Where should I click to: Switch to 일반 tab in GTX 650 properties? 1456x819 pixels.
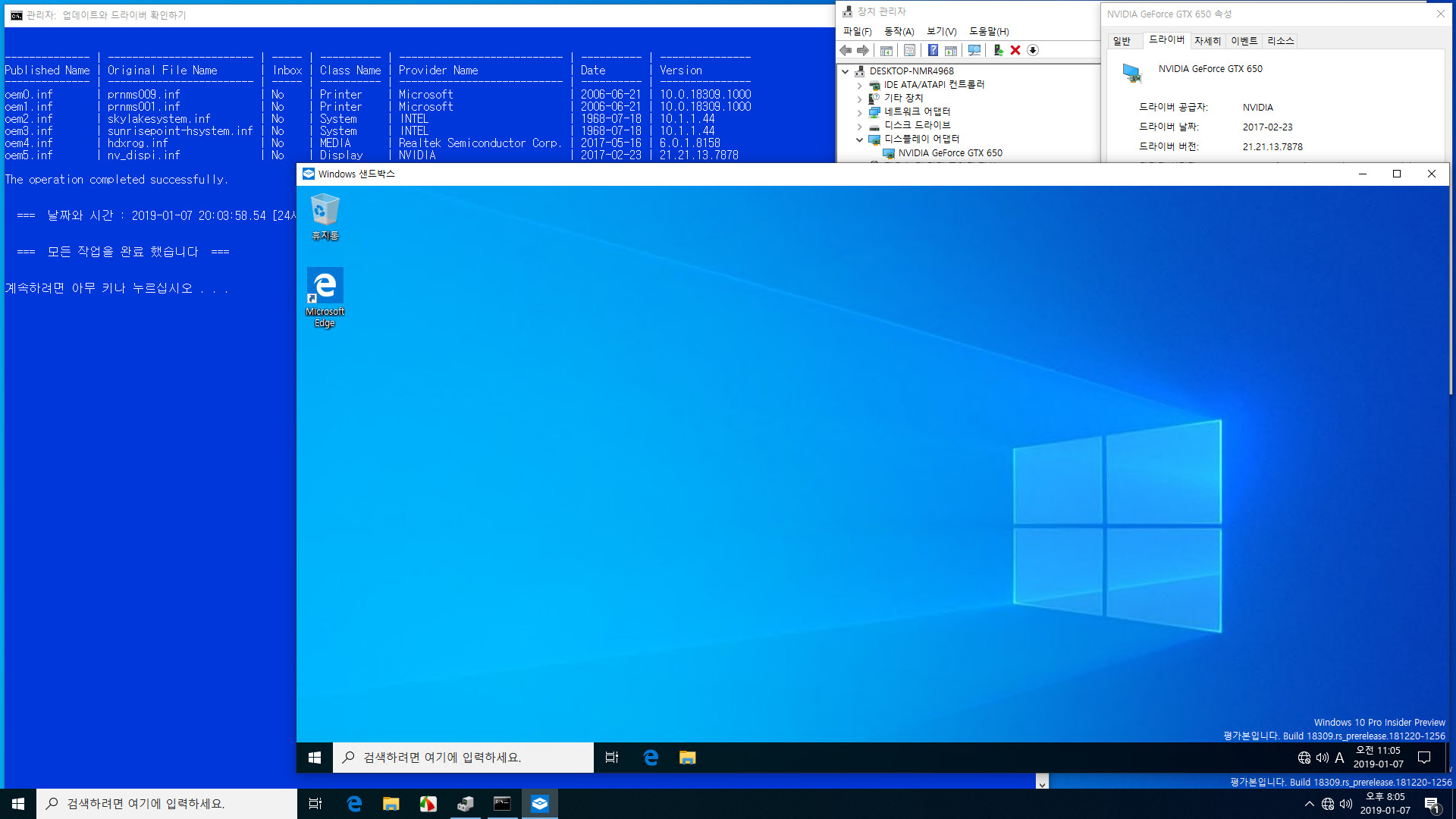[1122, 41]
